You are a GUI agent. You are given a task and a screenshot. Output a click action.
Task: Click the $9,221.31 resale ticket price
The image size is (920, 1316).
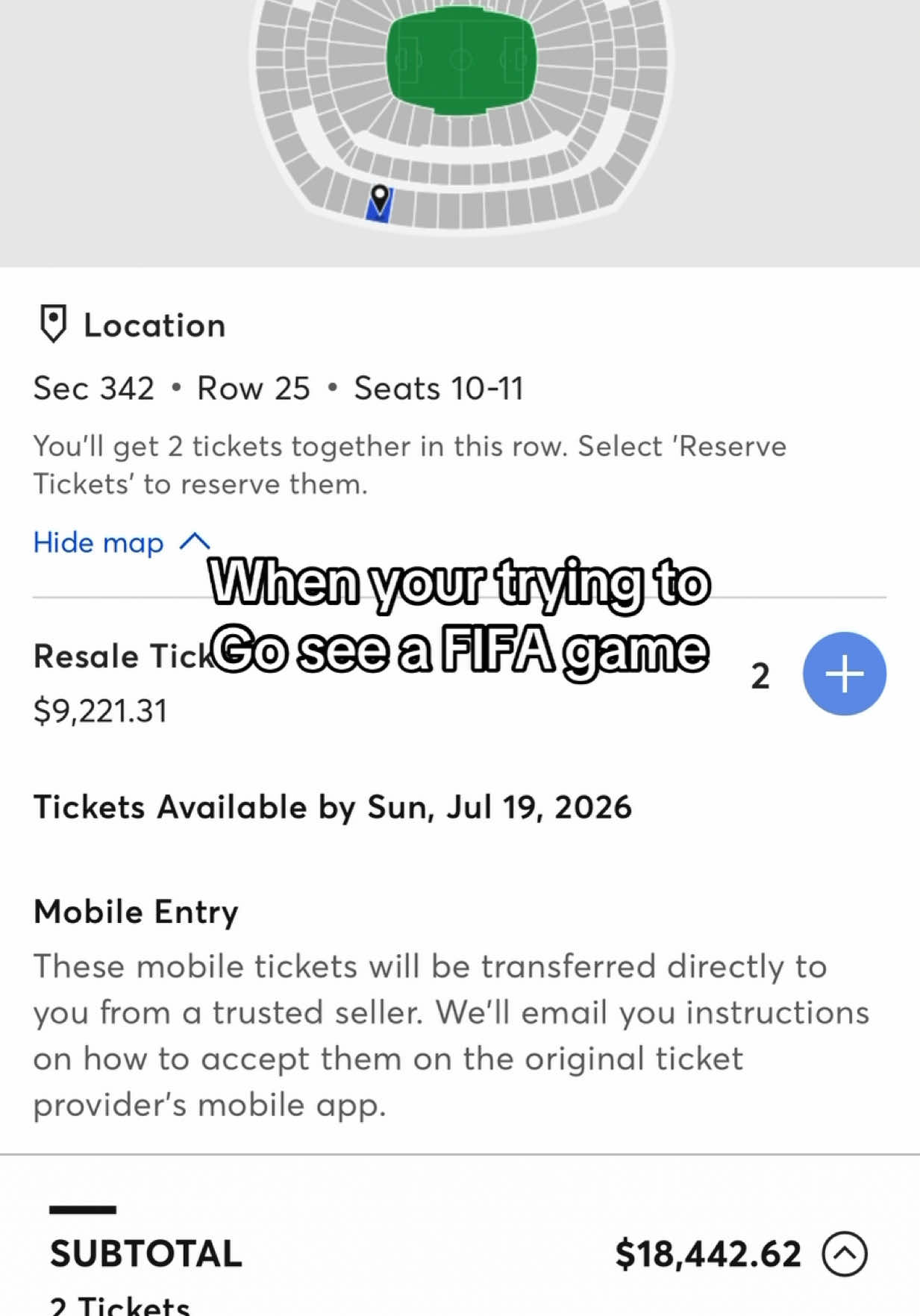coord(101,711)
